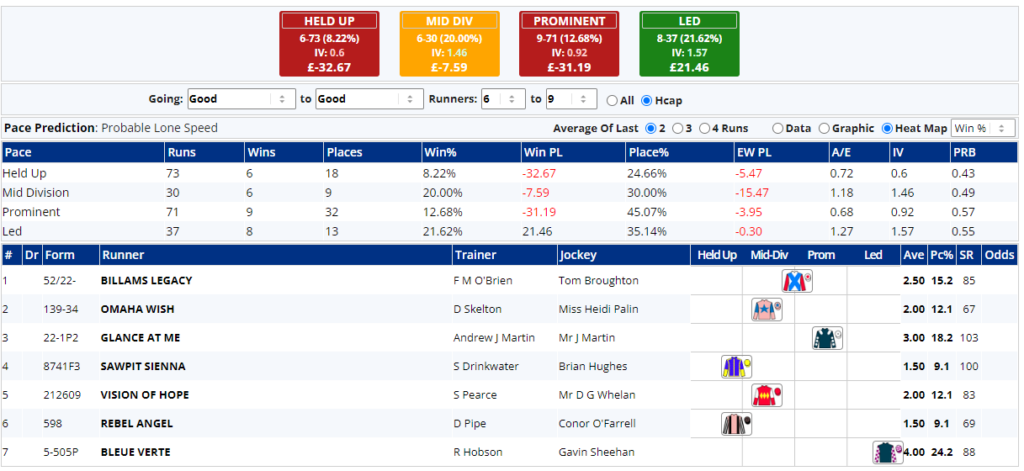Screen dimensions: 1024x471
Task: Open the Win % dropdown
Action: pyautogui.click(x=983, y=128)
